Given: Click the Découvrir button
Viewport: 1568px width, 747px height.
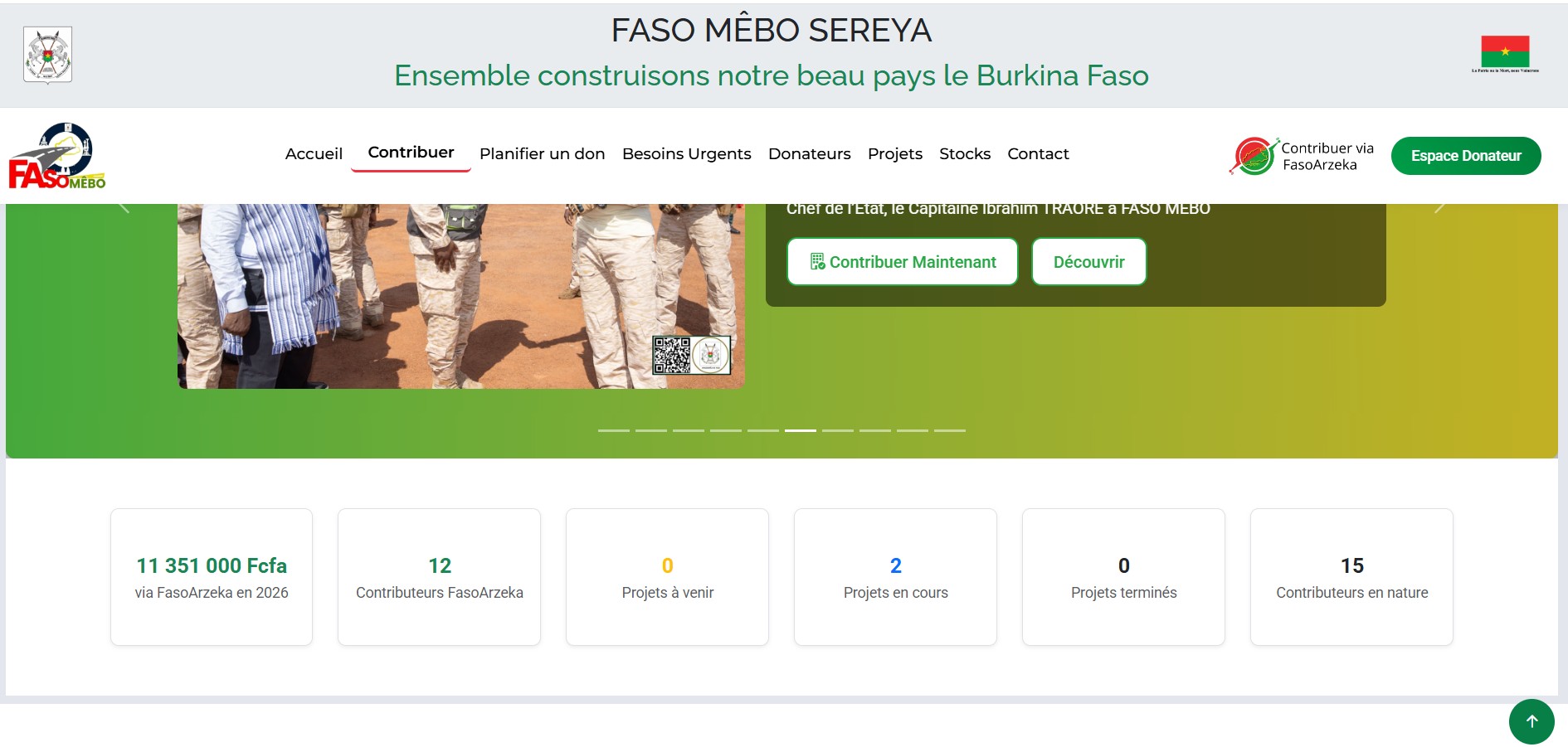Looking at the screenshot, I should [x=1089, y=262].
